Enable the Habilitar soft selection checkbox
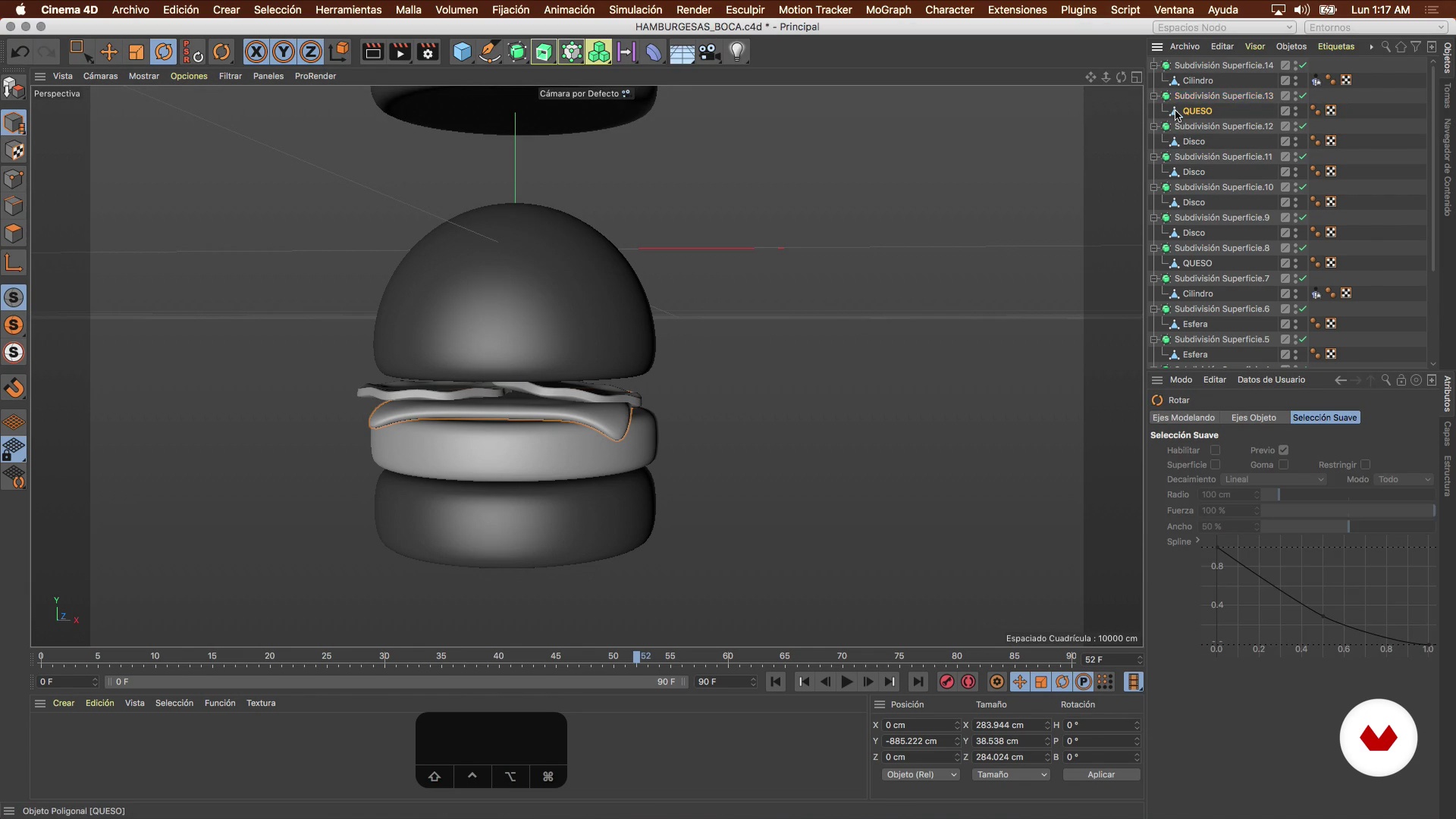 1215,450
